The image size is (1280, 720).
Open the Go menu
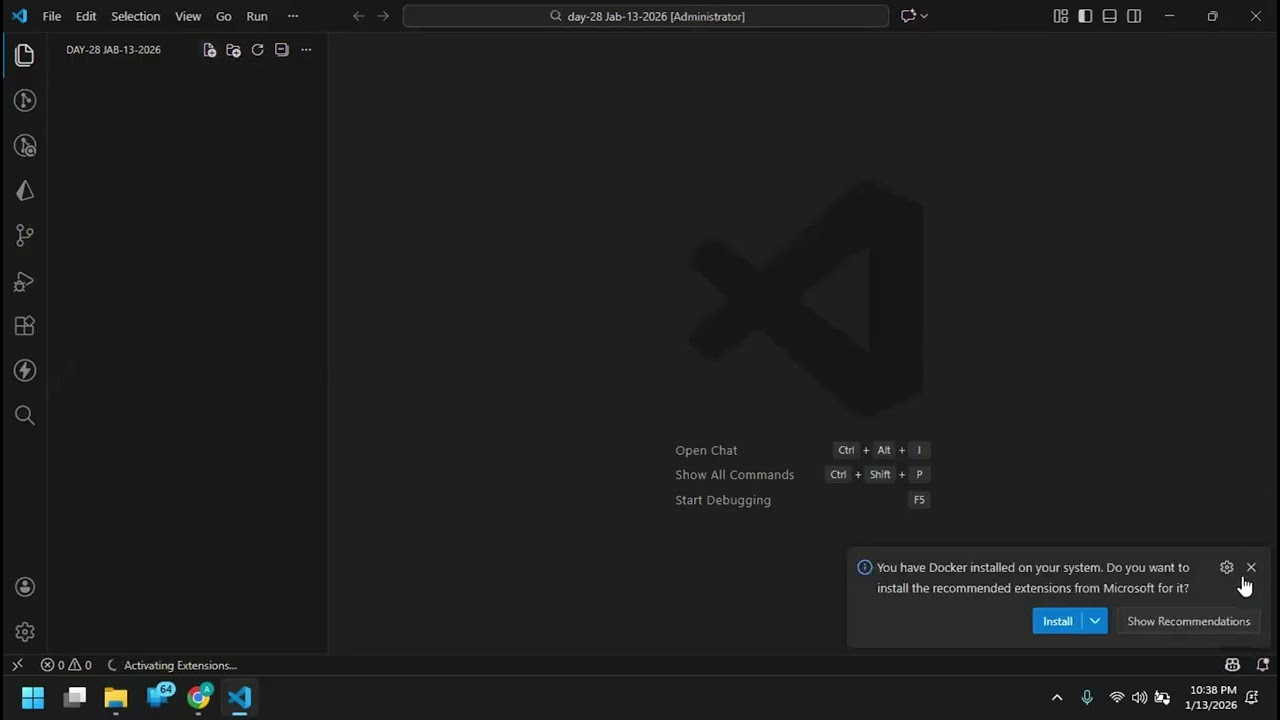coord(224,16)
